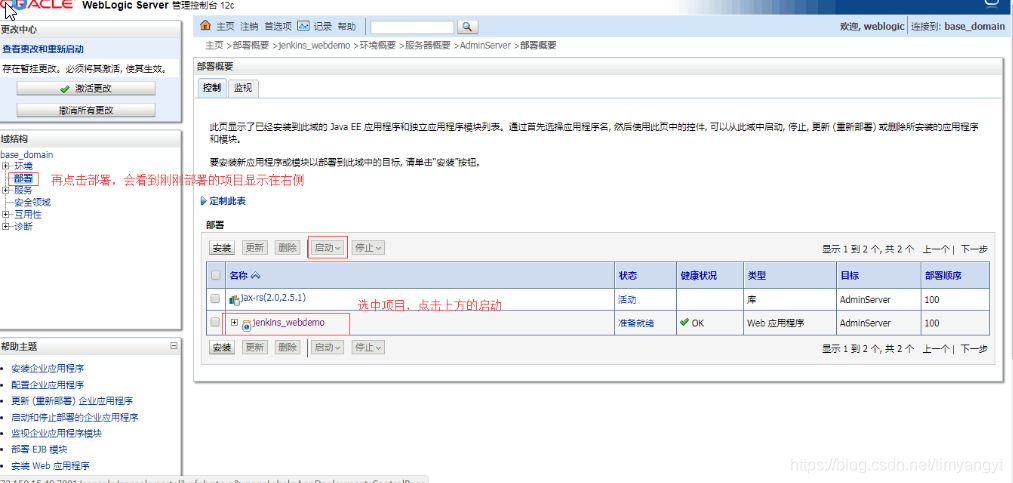Click 注销 in the top toolbar

[249, 26]
